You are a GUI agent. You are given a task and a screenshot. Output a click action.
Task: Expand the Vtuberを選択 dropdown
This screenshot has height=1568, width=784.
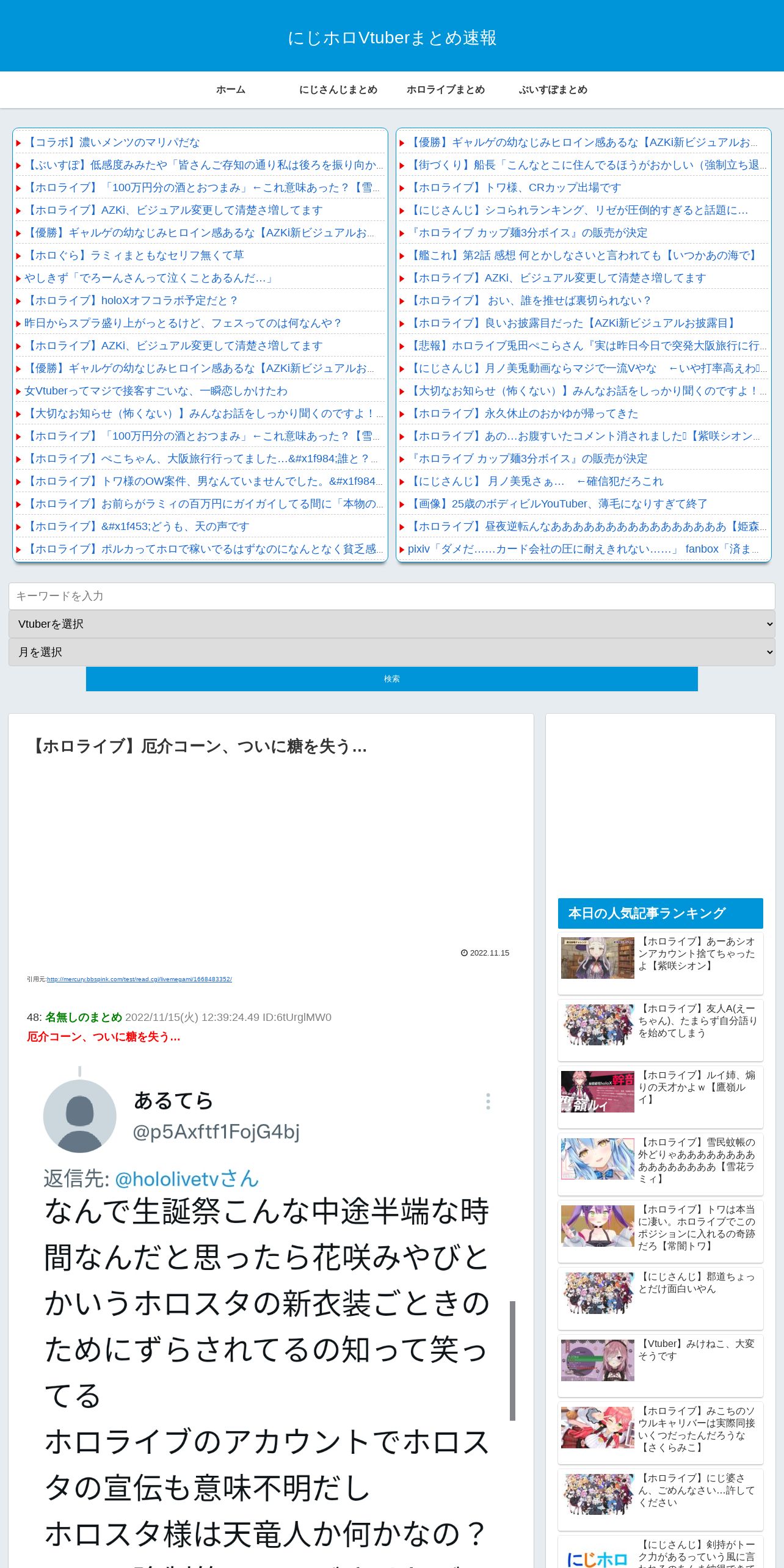(x=392, y=624)
